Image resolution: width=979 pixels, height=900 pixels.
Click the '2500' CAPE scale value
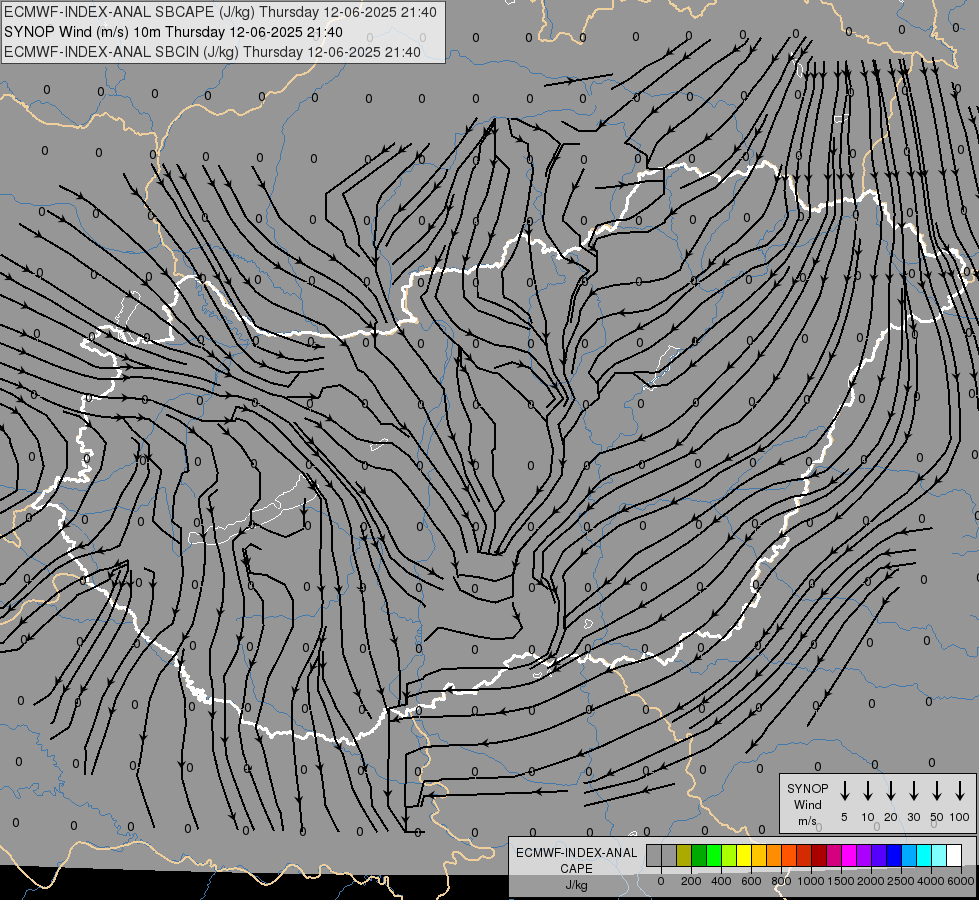[900, 881]
